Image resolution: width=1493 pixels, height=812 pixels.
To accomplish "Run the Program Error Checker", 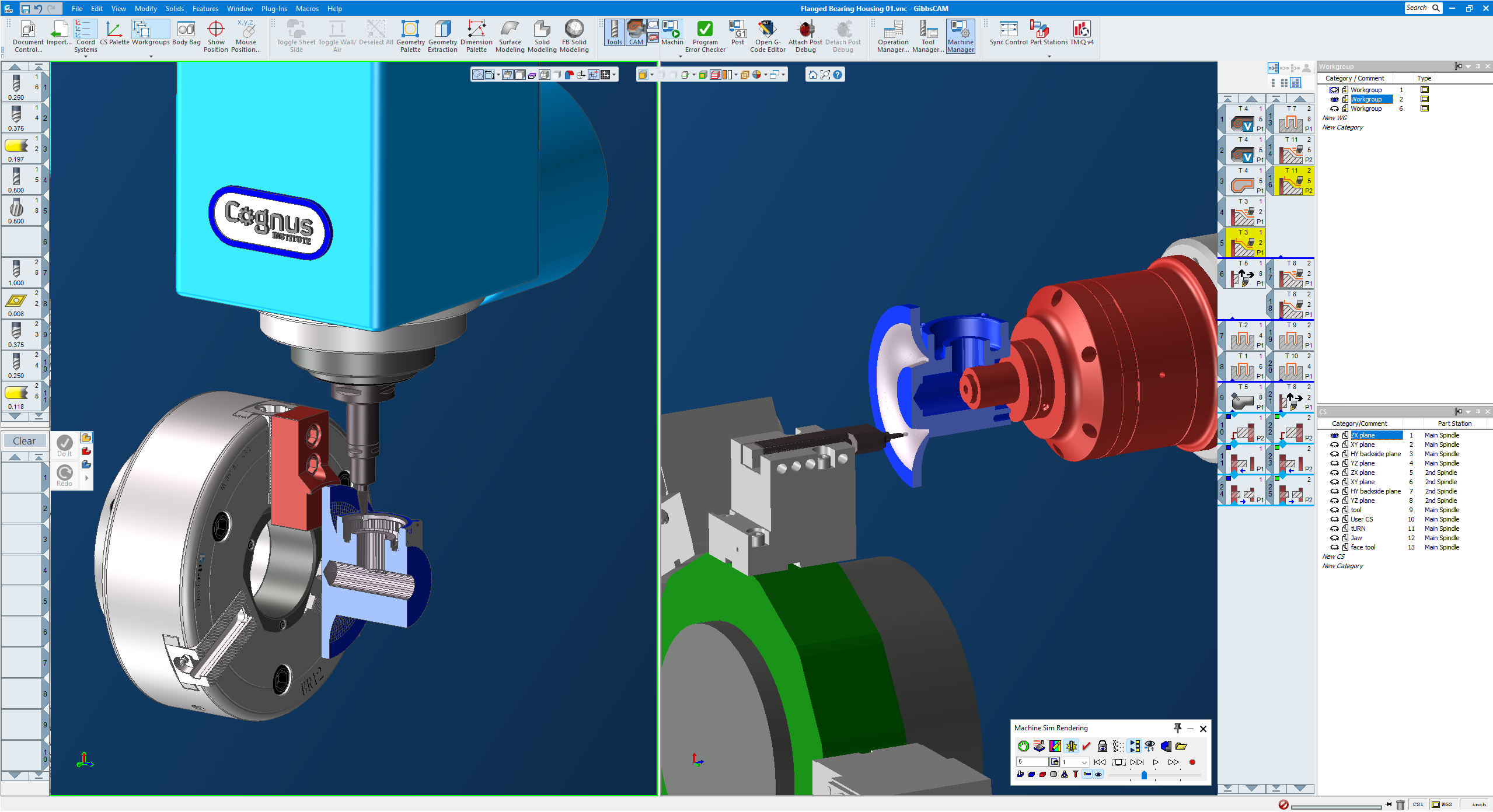I will point(705,36).
